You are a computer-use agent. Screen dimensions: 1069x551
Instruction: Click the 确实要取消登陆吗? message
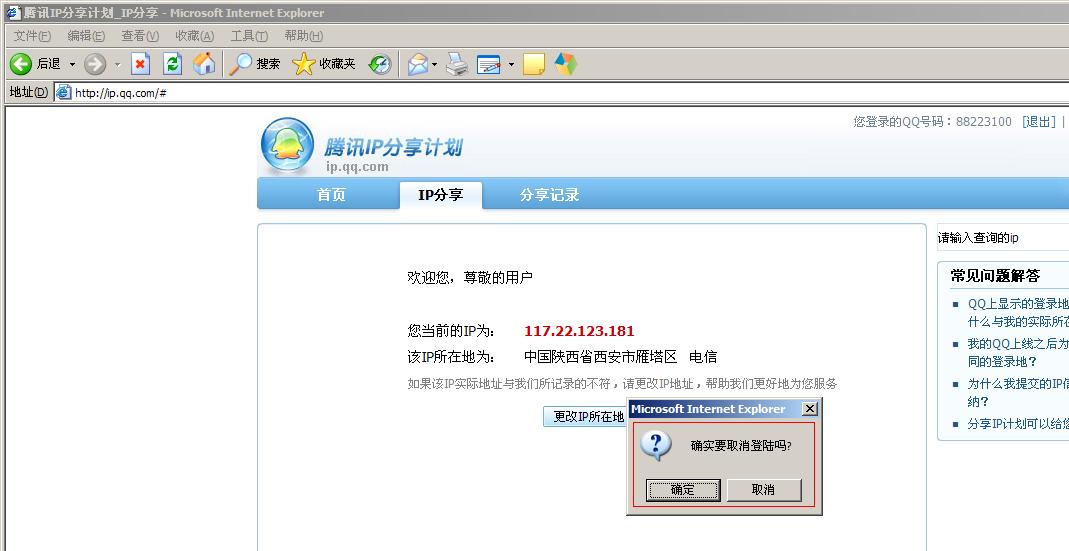point(741,446)
